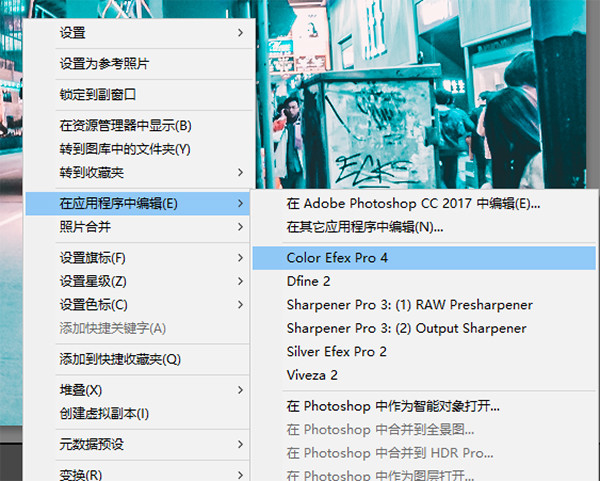
Task: Select Sharpener Pro 3 Output Sharpener
Action: [406, 328]
